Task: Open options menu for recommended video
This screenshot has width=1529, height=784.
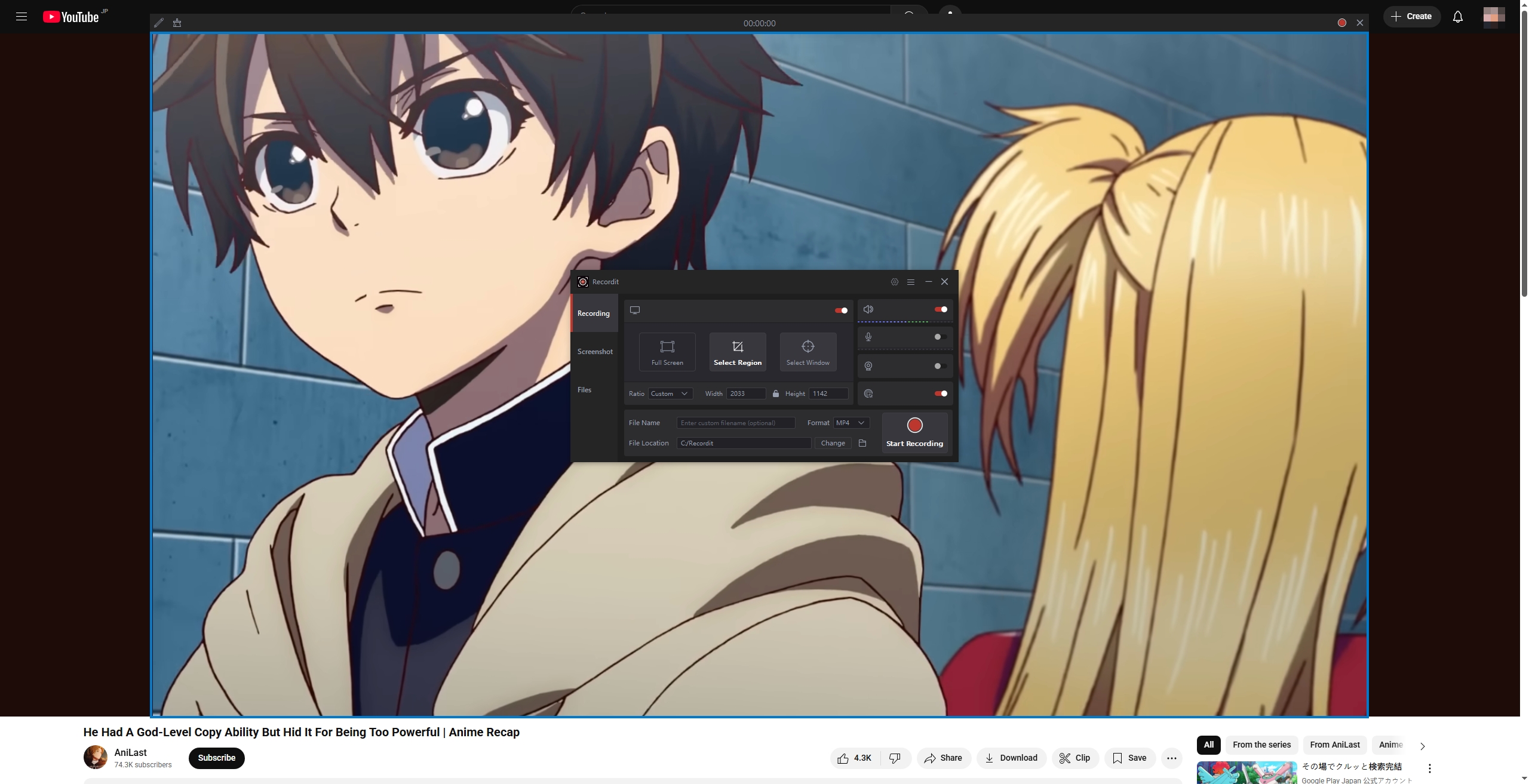Action: [1430, 768]
